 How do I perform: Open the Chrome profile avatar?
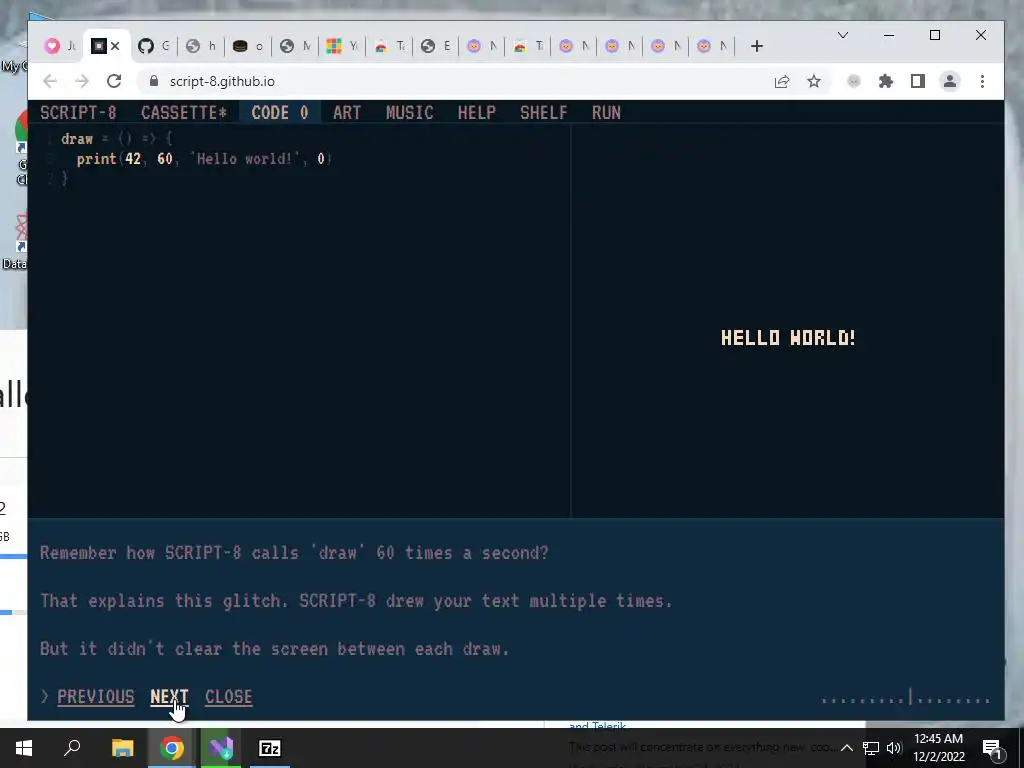coord(950,81)
